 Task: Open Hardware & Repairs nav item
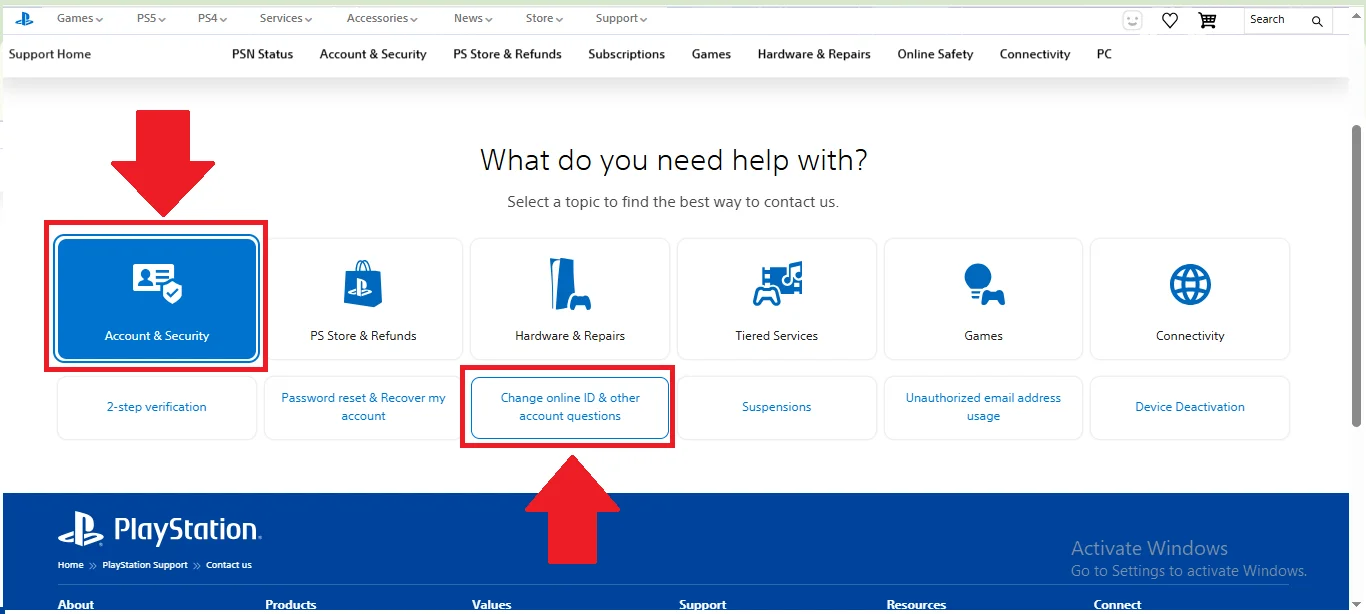coord(814,54)
